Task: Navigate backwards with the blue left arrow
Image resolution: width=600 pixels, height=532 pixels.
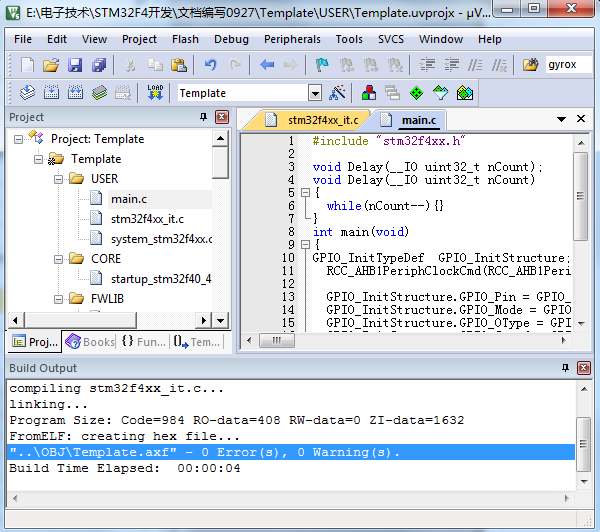Action: (x=267, y=65)
